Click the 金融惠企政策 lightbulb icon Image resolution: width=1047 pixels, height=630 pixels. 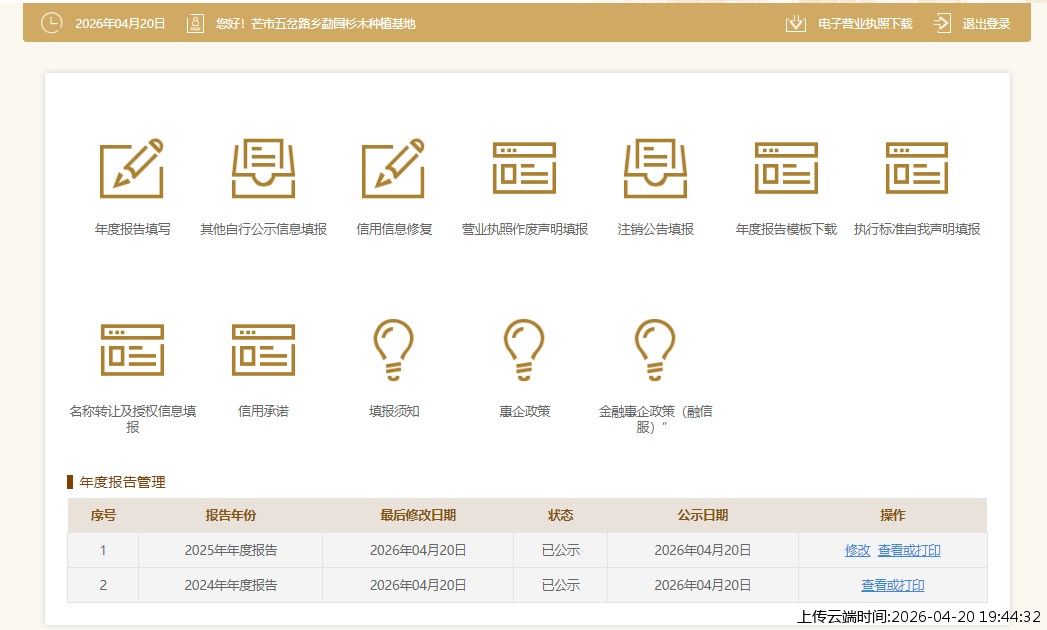(655, 350)
